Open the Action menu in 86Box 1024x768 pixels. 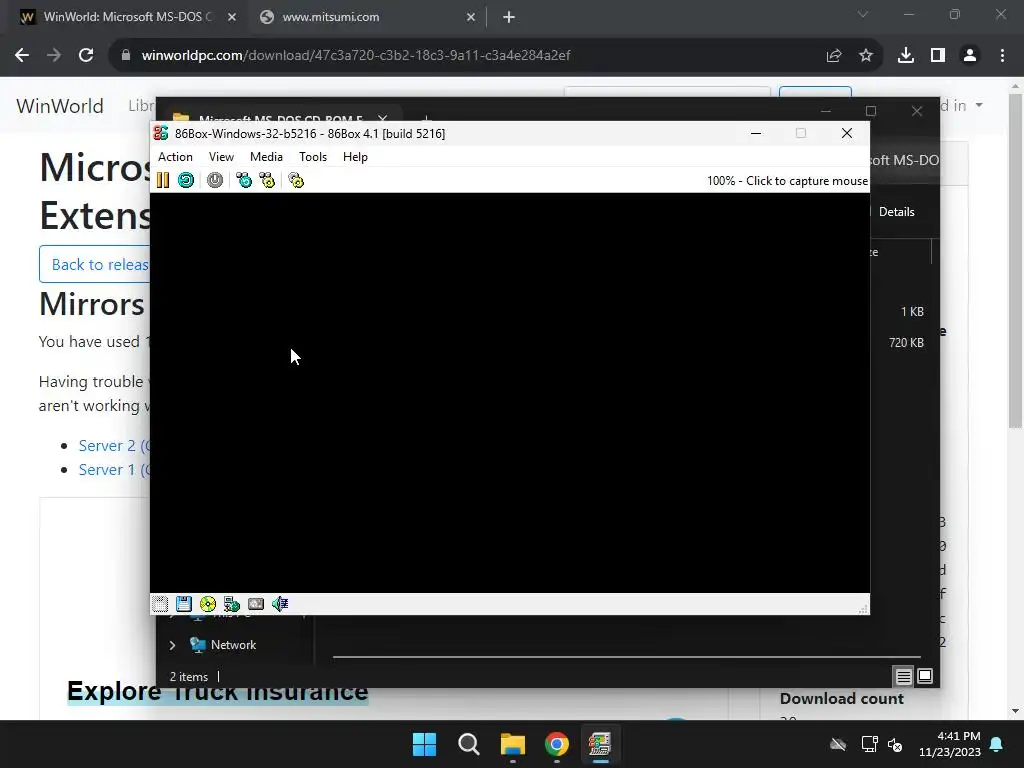[x=175, y=157]
